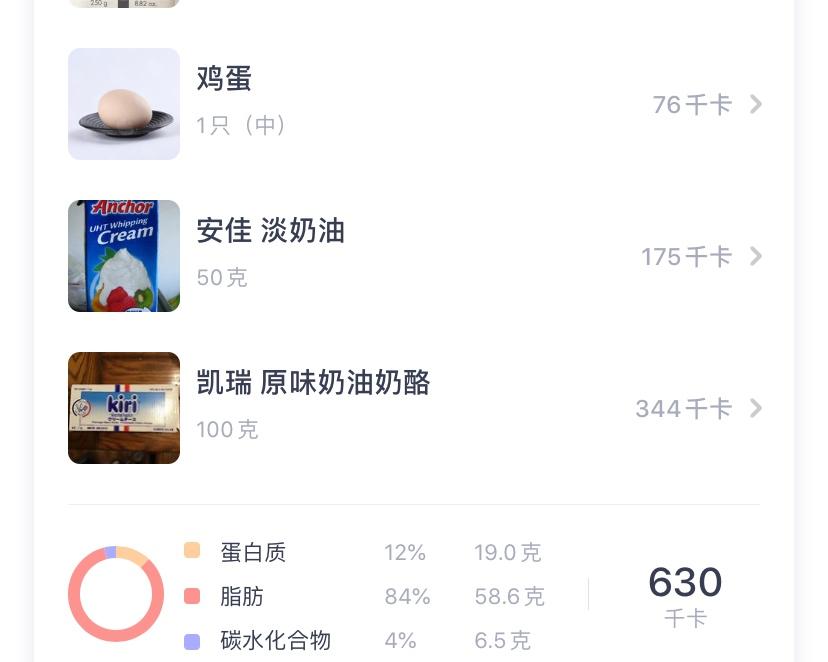Click the orange protein color swatch
The width and height of the screenshot is (828, 662).
(x=192, y=551)
